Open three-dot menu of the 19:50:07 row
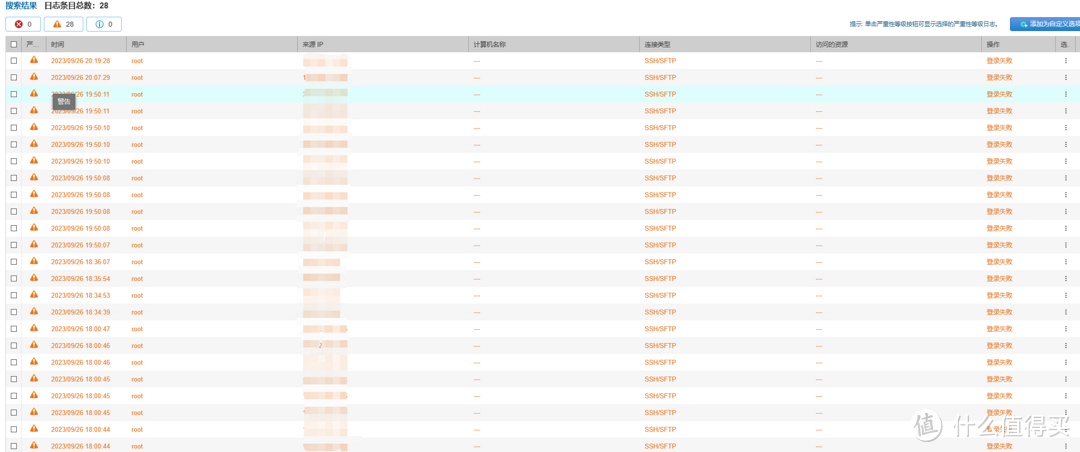 pyautogui.click(x=1065, y=245)
